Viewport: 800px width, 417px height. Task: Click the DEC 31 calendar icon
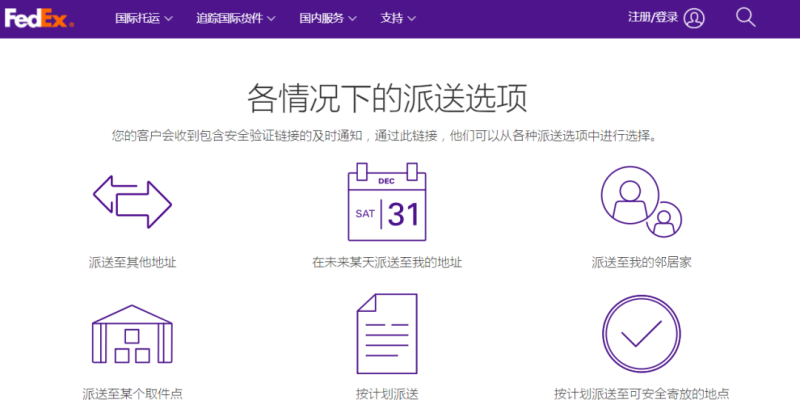(x=386, y=204)
